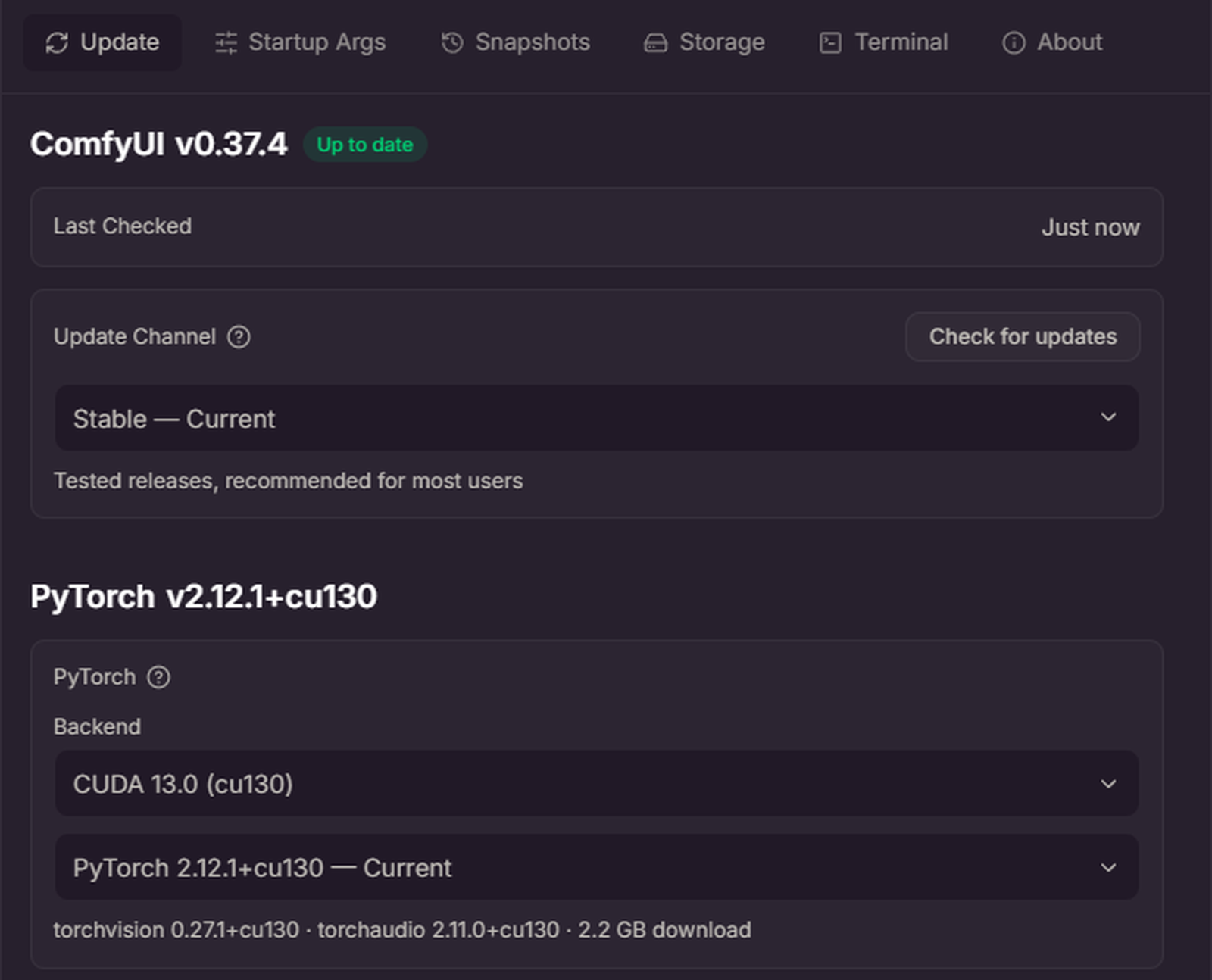Click the Check for updates button

(x=1023, y=336)
